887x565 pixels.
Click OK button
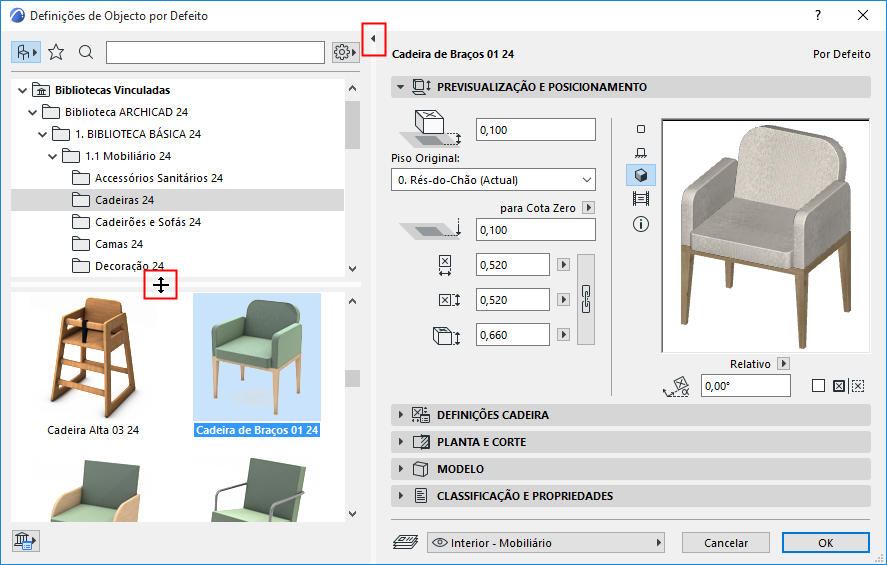(x=825, y=543)
